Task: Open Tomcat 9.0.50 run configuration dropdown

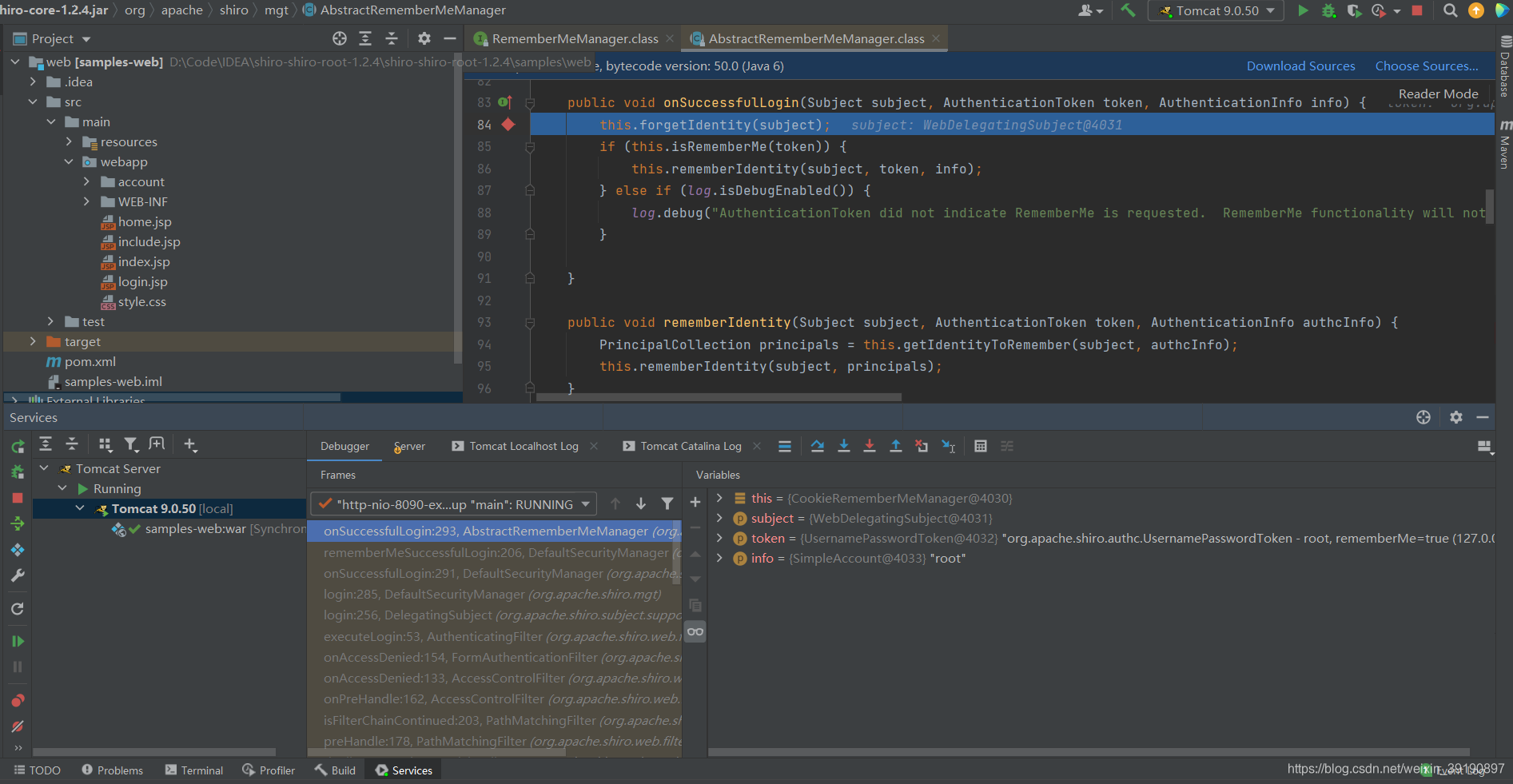Action: pos(1216,10)
